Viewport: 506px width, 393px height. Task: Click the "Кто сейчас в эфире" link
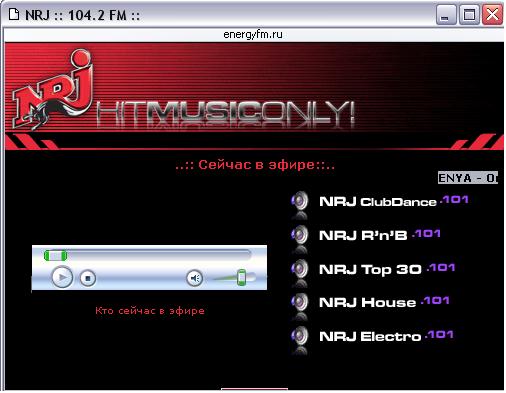point(150,311)
